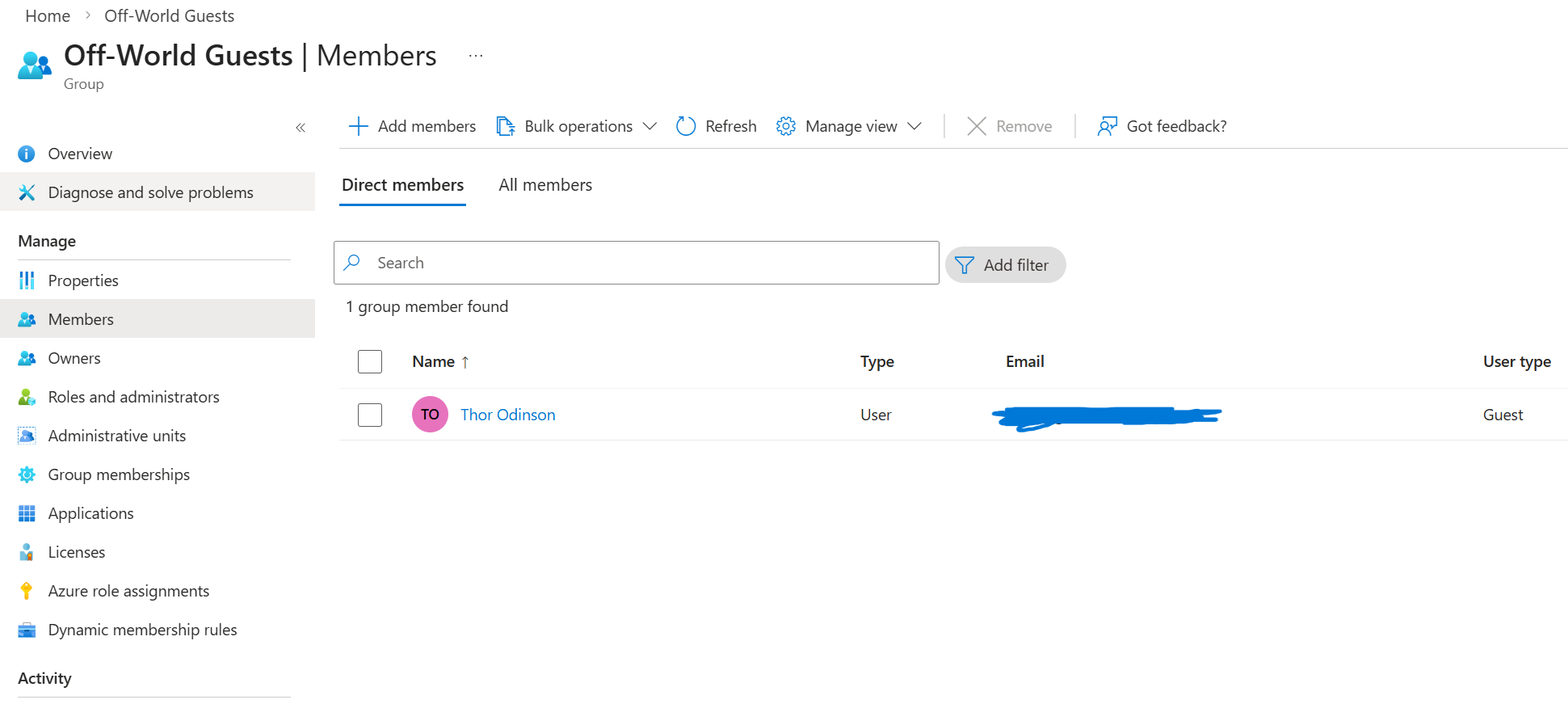Image resolution: width=1568 pixels, height=704 pixels.
Task: Click the Manage view gear icon
Action: (x=786, y=126)
